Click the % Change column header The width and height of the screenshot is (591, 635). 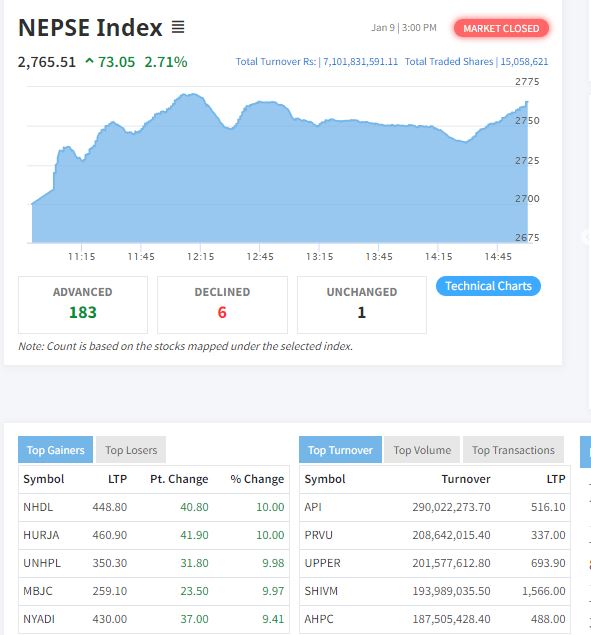click(x=257, y=479)
